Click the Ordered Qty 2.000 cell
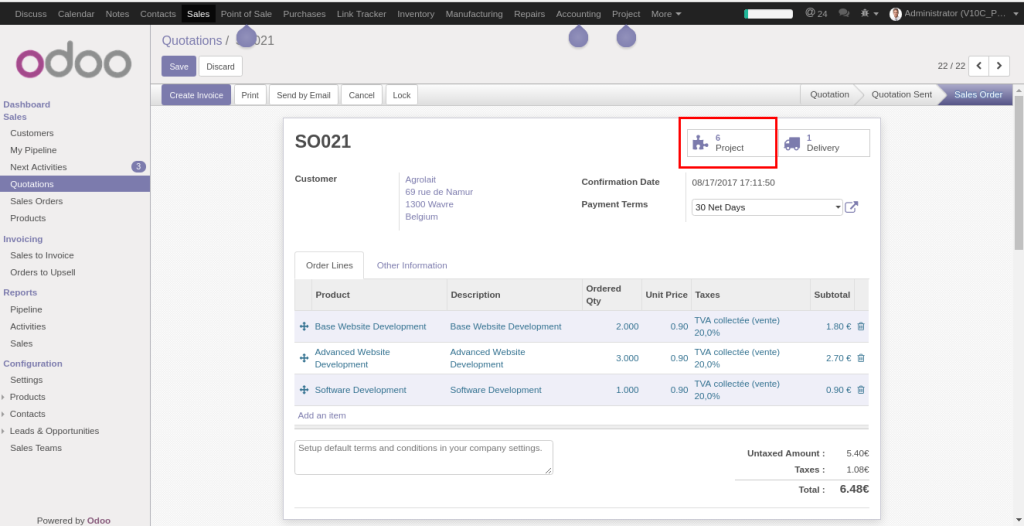The image size is (1024, 526). click(611, 327)
